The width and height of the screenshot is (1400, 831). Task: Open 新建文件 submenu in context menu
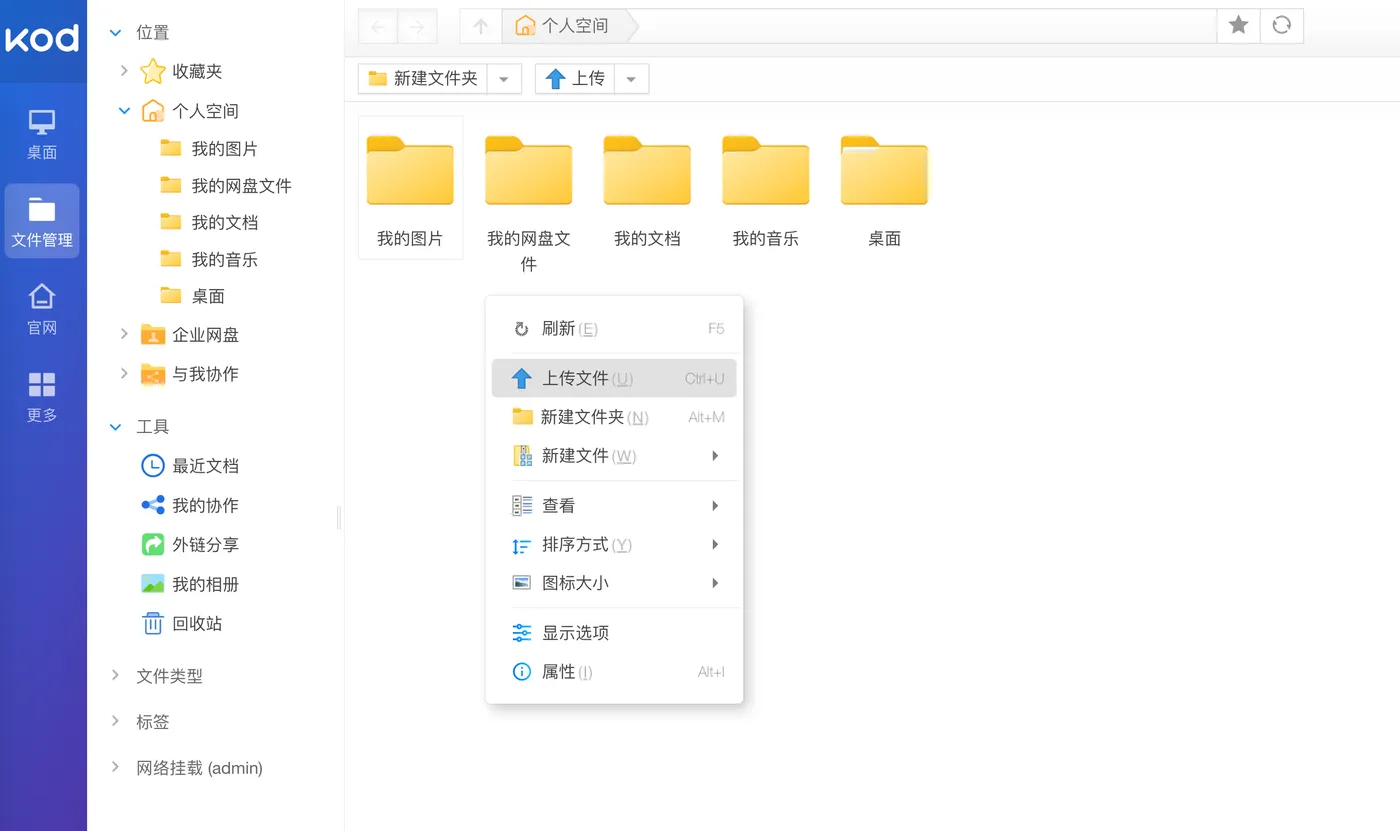click(614, 456)
